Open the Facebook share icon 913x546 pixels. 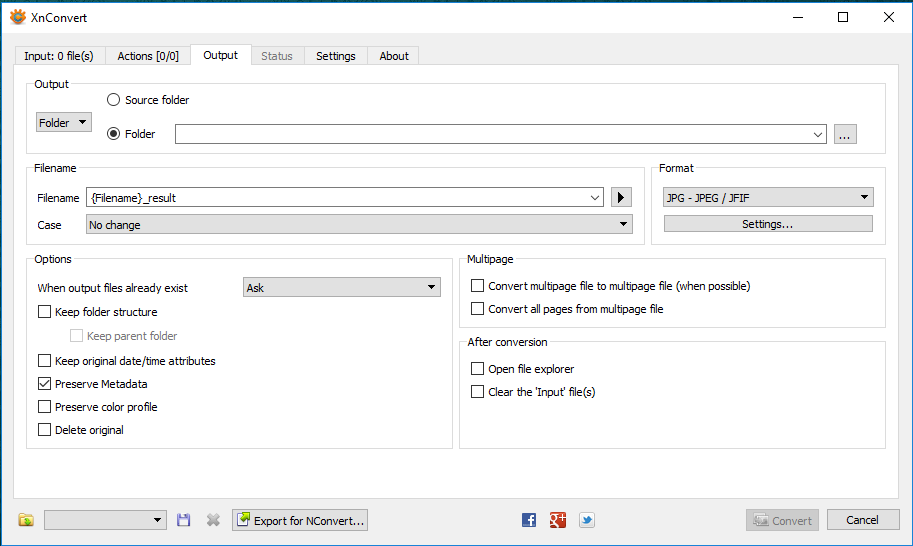(529, 520)
